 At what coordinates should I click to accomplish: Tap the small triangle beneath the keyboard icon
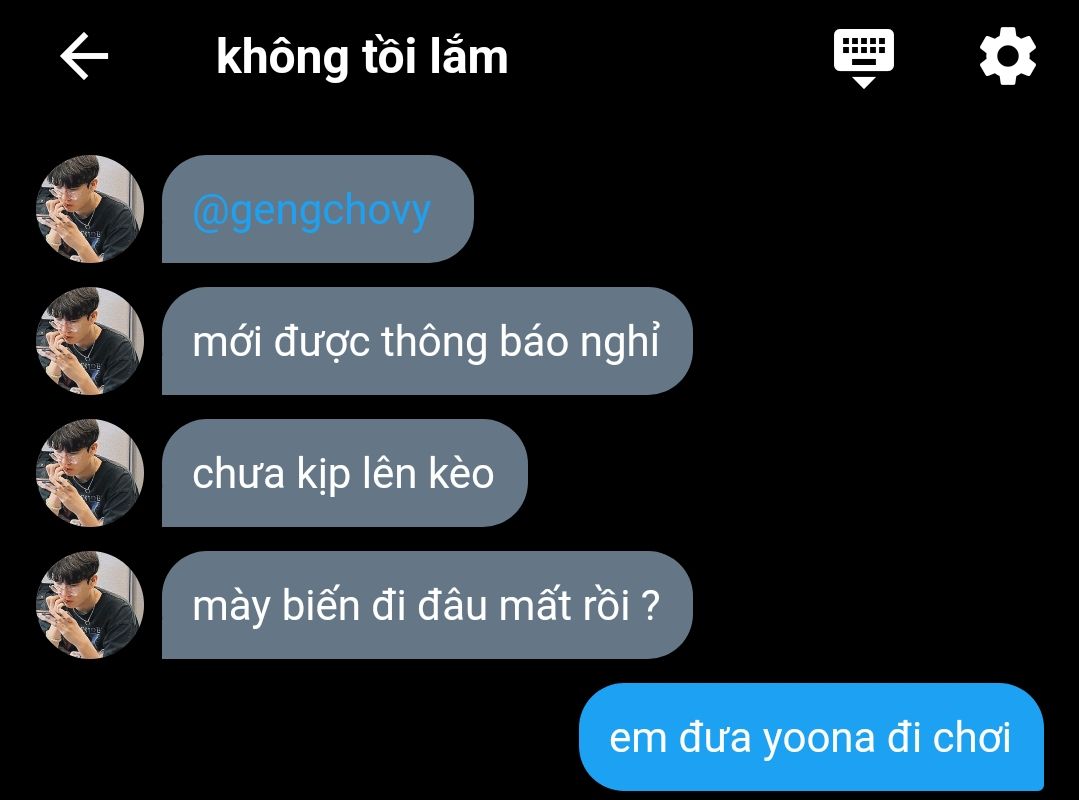coord(864,83)
